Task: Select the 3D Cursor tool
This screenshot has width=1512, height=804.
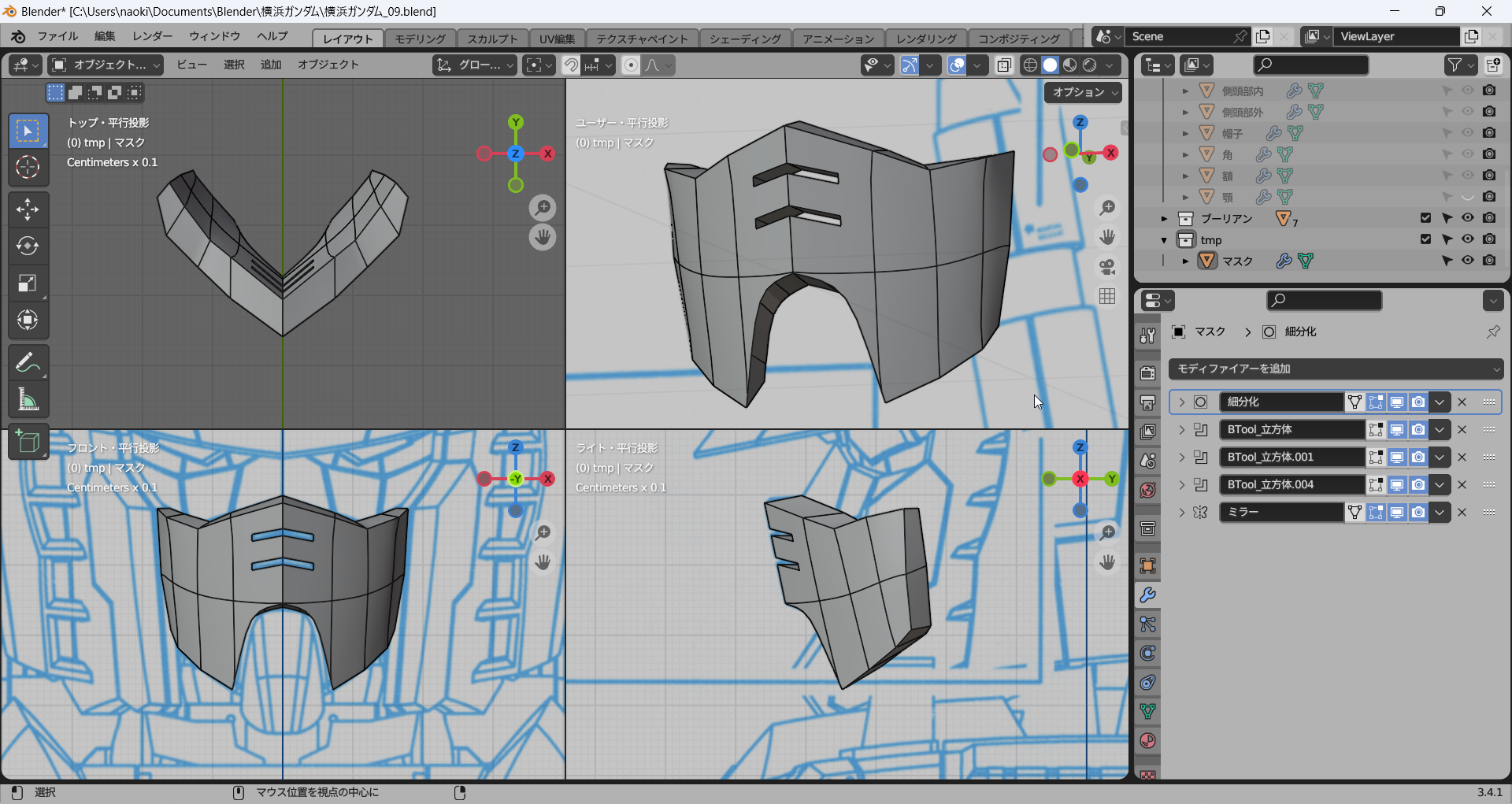Action: click(28, 167)
